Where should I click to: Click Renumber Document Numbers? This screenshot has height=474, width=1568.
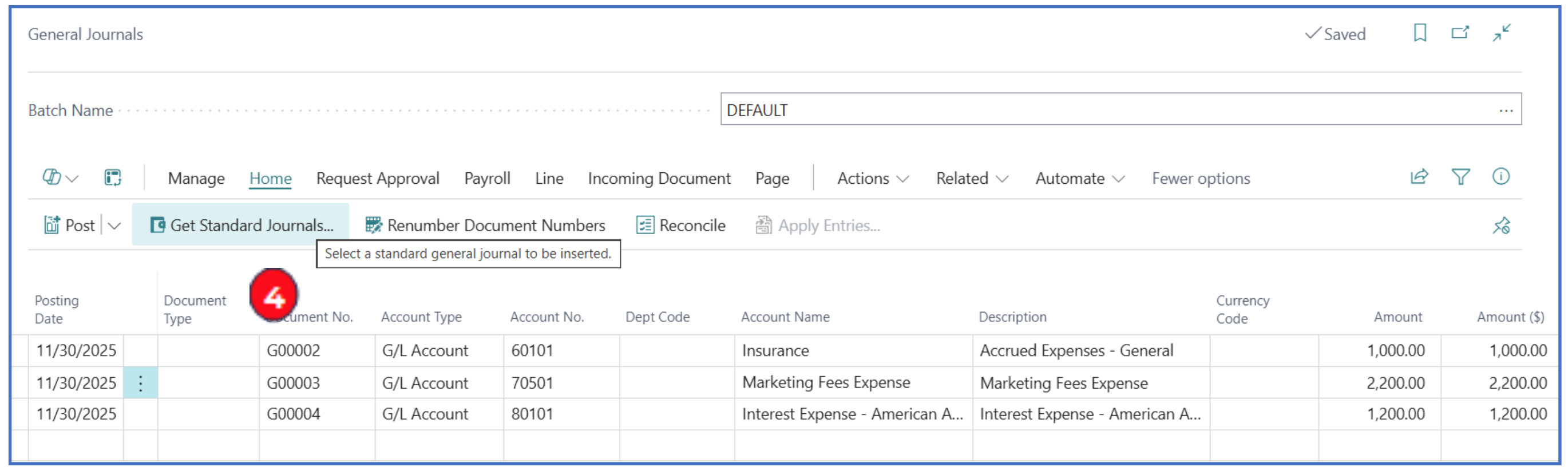click(485, 226)
